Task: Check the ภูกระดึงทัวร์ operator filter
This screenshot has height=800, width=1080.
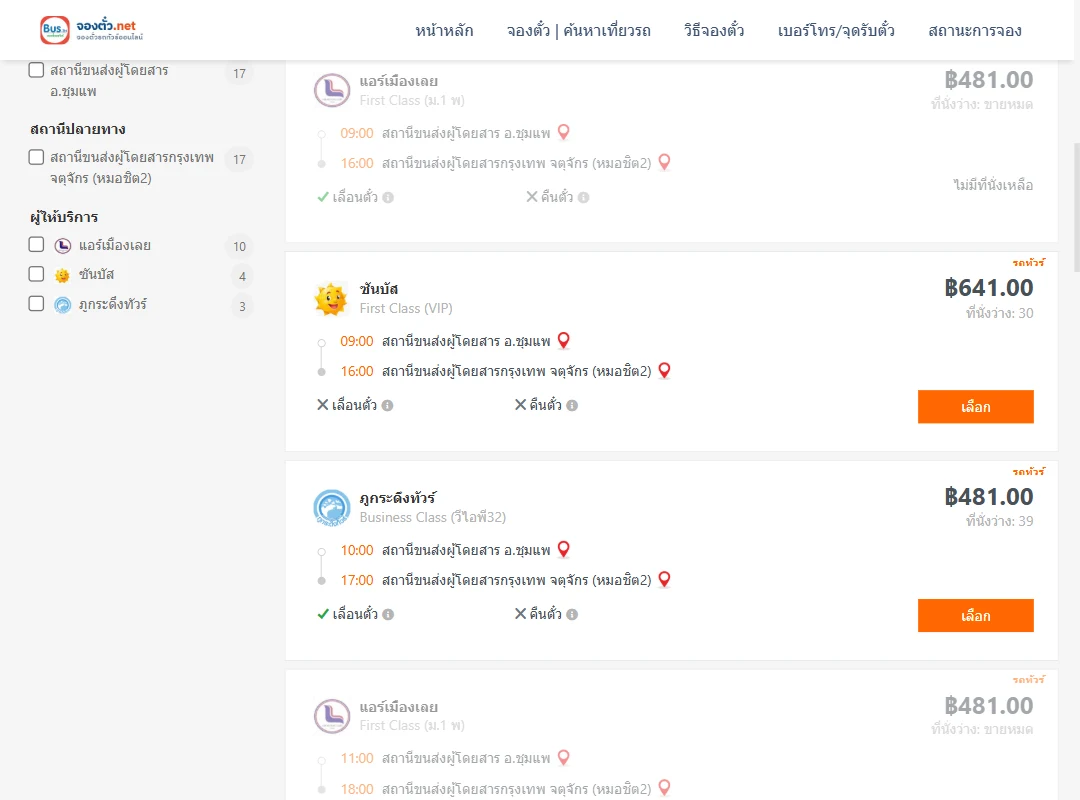Action: 37,304
